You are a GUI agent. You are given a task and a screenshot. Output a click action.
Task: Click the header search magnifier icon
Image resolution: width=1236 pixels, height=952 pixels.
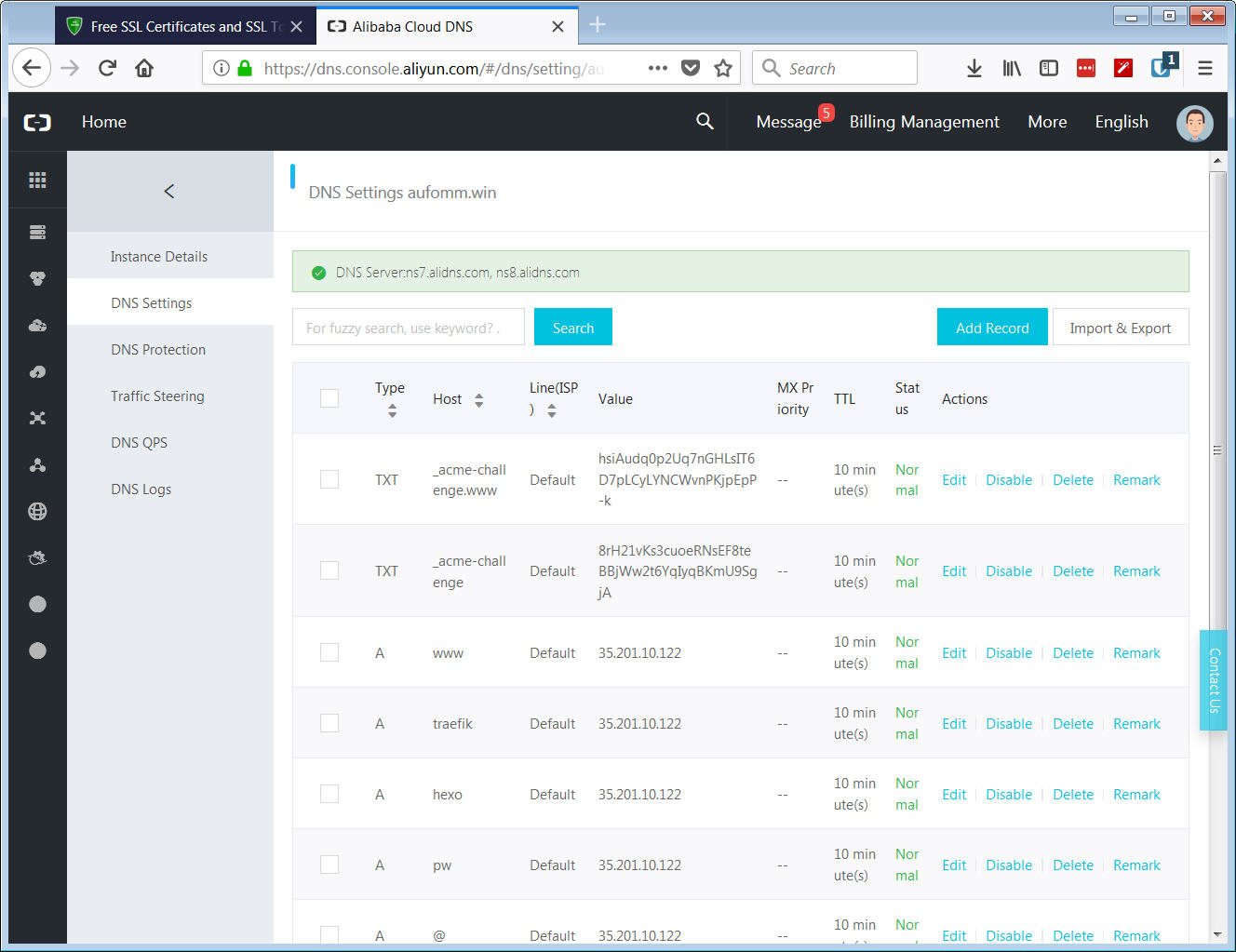pos(705,122)
